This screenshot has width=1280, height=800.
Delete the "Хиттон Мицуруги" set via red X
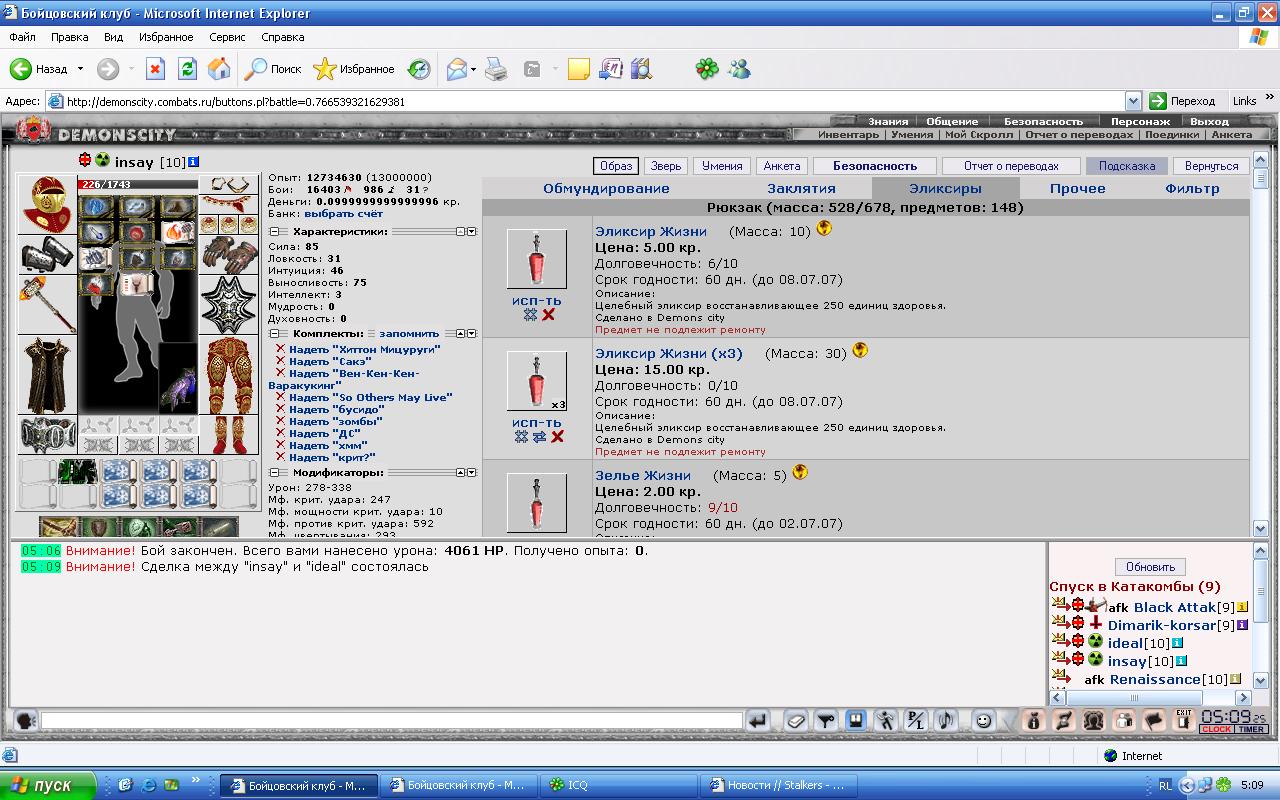(281, 349)
